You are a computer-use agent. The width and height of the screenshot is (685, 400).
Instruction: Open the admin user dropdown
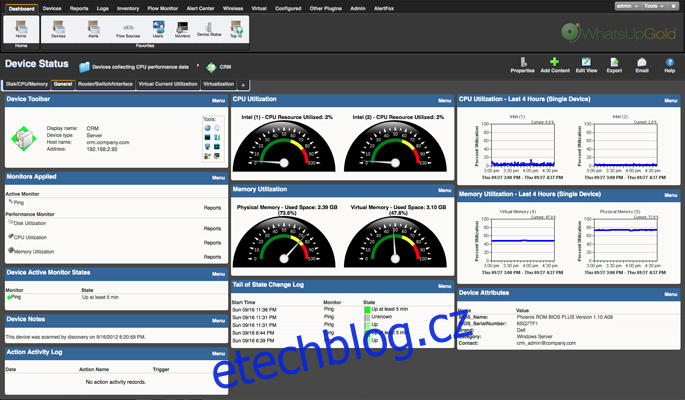tap(627, 6)
